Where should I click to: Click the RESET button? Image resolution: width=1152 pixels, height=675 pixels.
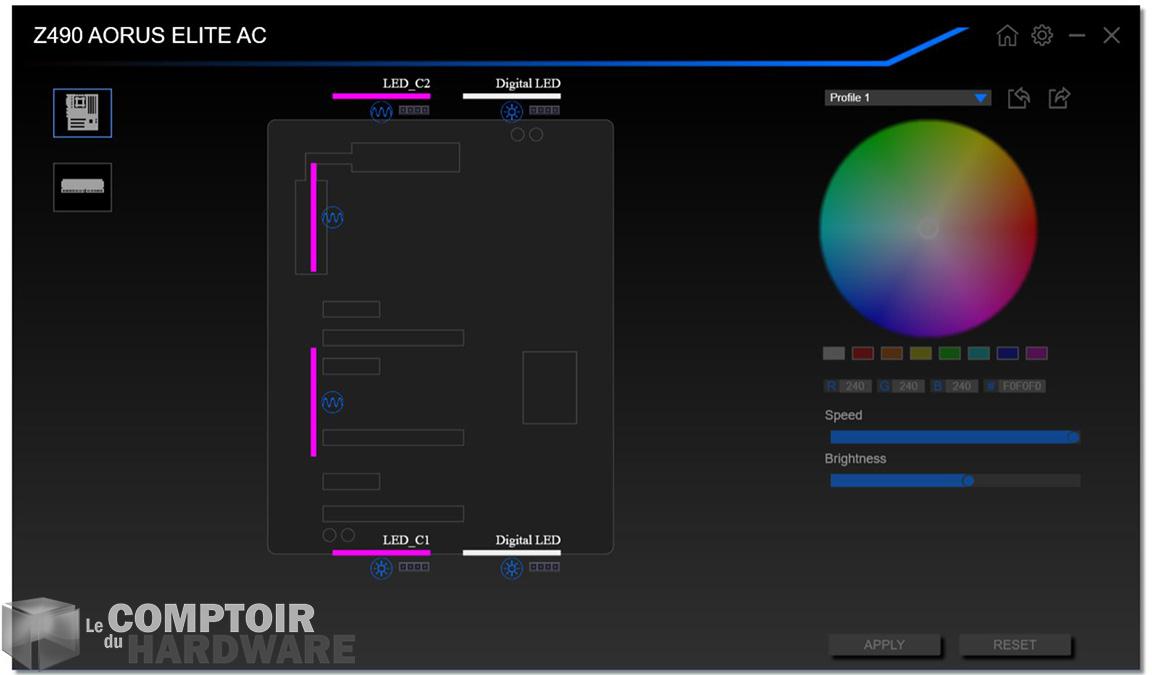(x=1015, y=645)
